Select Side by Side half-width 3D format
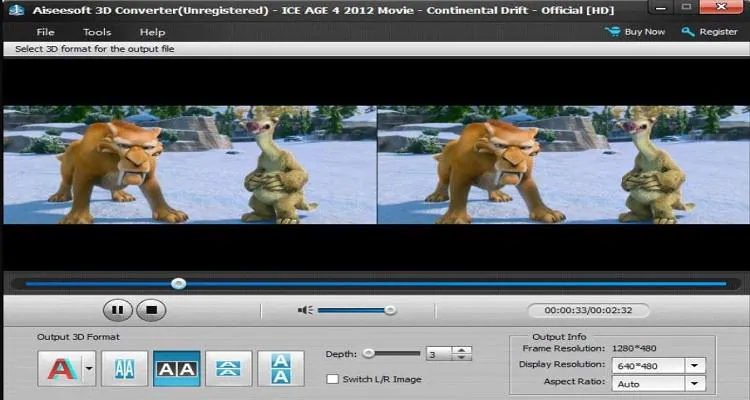Viewport: 750px width, 400px height. point(124,368)
